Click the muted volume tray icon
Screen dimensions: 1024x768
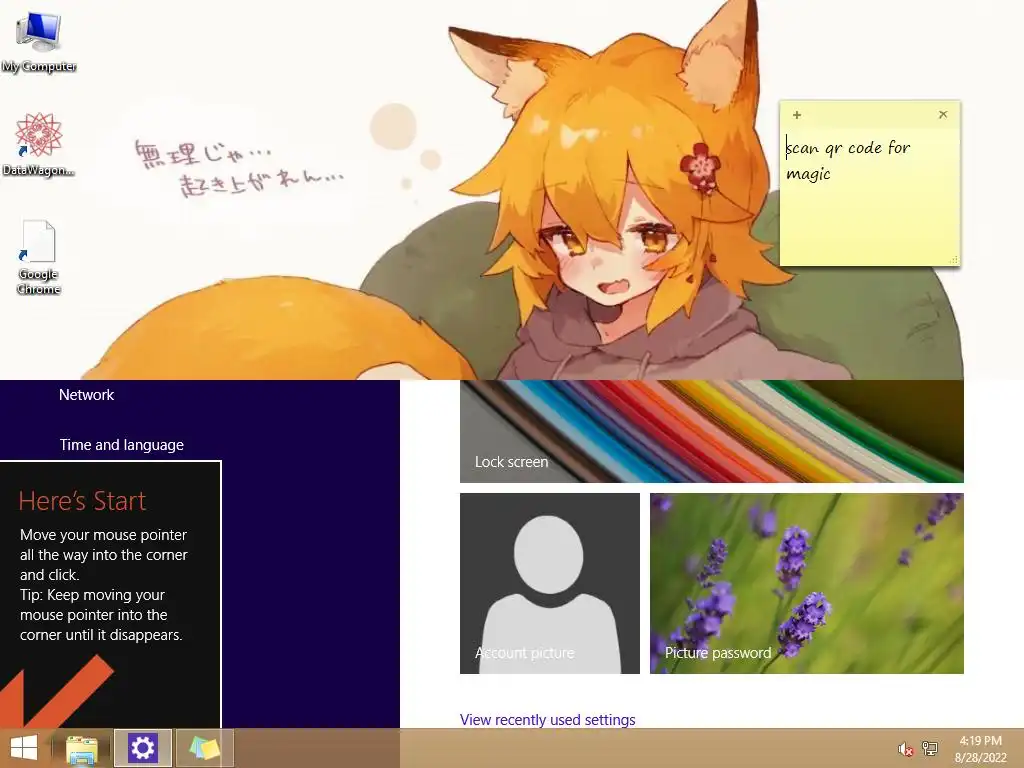coord(905,749)
